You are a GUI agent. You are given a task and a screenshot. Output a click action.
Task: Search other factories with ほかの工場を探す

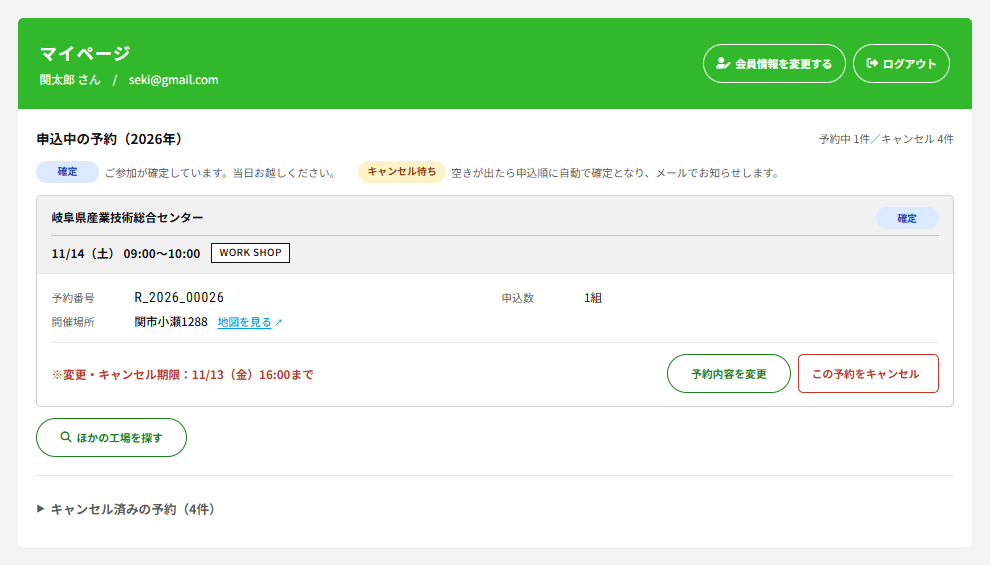[111, 437]
